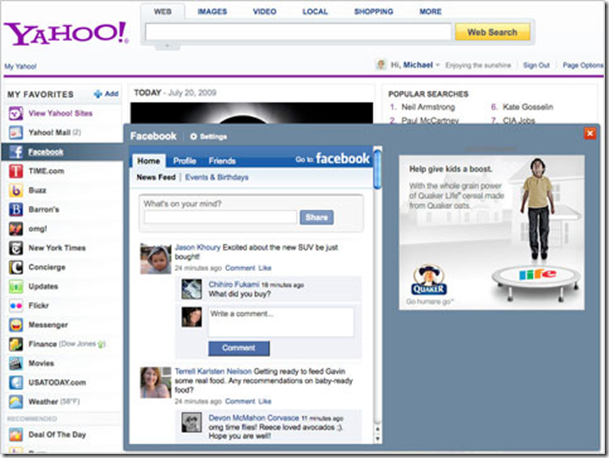The width and height of the screenshot is (609, 458).
Task: Click the Yahoo! logo
Action: tap(66, 33)
